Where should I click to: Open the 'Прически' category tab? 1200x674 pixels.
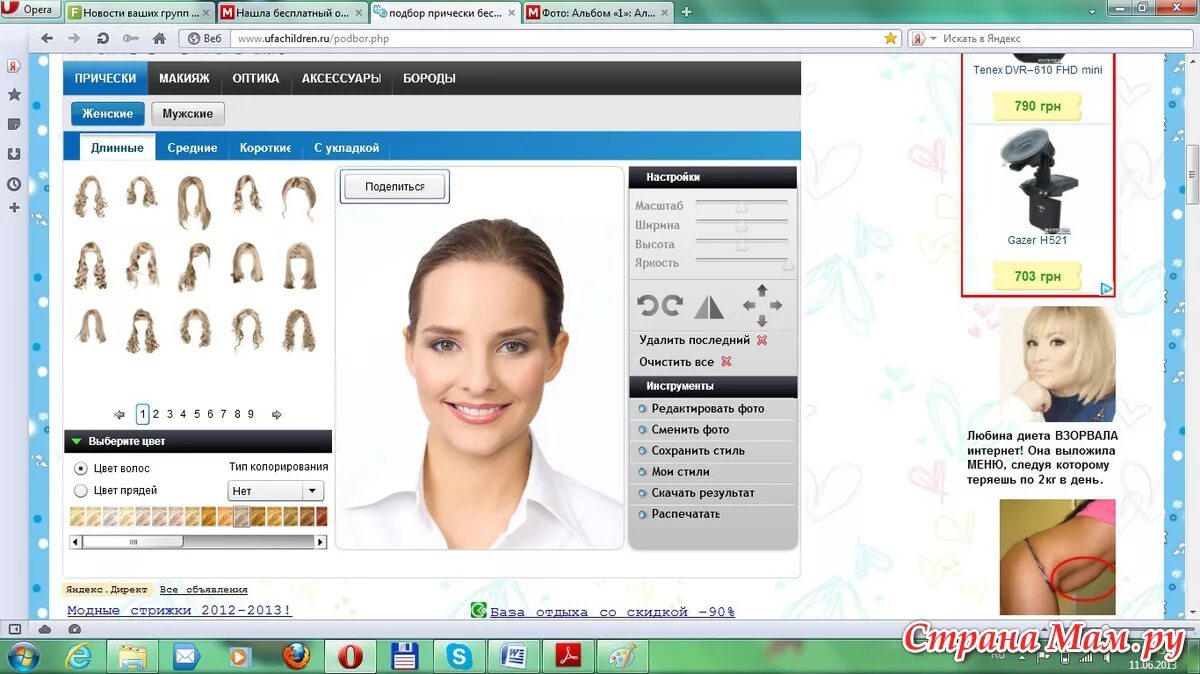pos(105,78)
